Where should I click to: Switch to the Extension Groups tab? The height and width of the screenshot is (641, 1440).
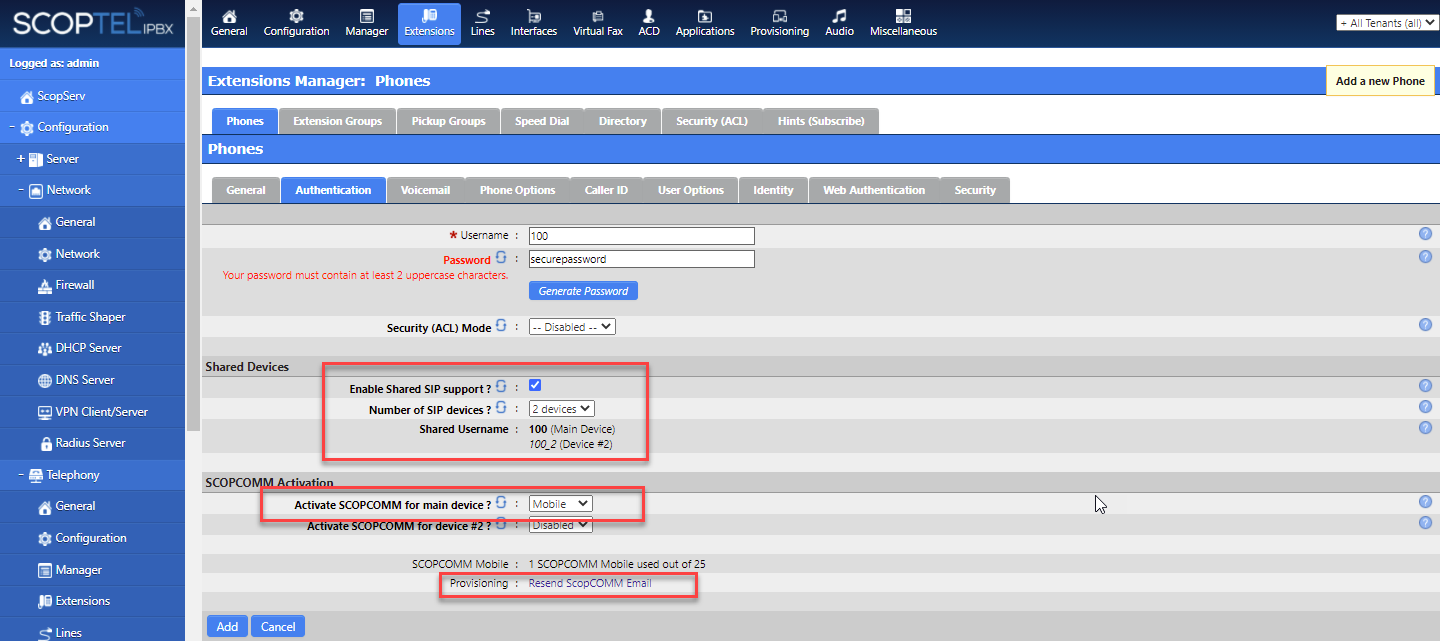click(x=337, y=121)
